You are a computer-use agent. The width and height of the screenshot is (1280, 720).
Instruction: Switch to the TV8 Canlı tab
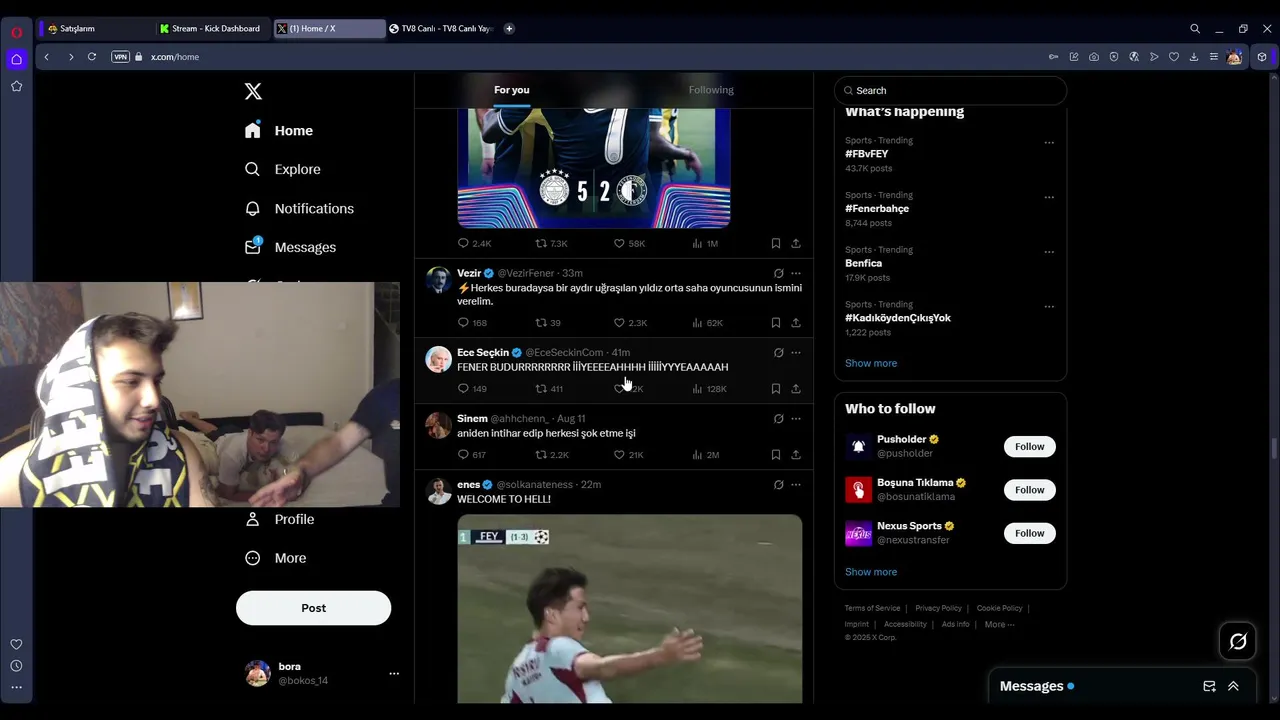(441, 29)
